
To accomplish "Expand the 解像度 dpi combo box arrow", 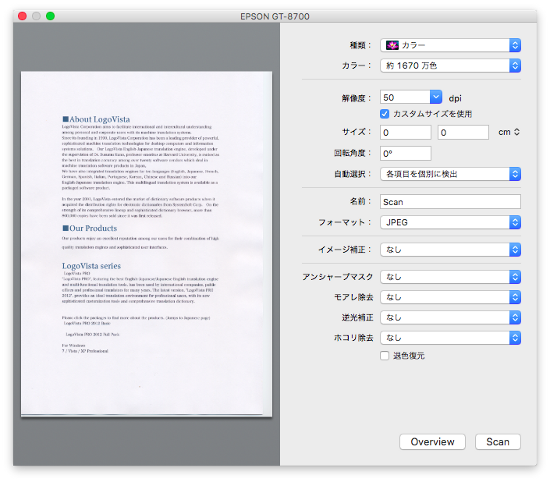I will 436,97.
